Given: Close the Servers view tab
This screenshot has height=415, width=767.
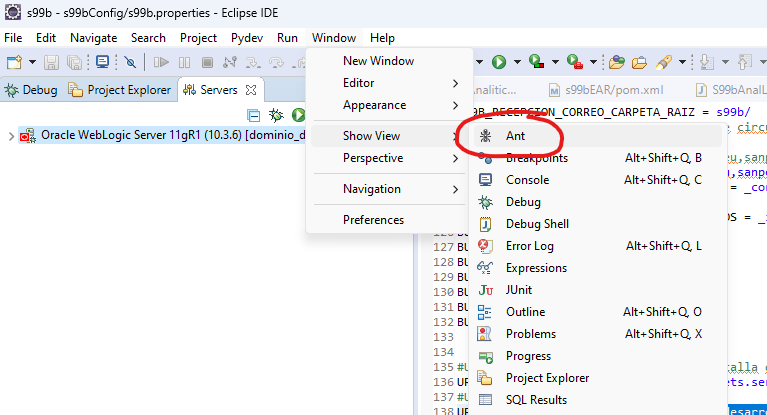Looking at the screenshot, I should [251, 90].
